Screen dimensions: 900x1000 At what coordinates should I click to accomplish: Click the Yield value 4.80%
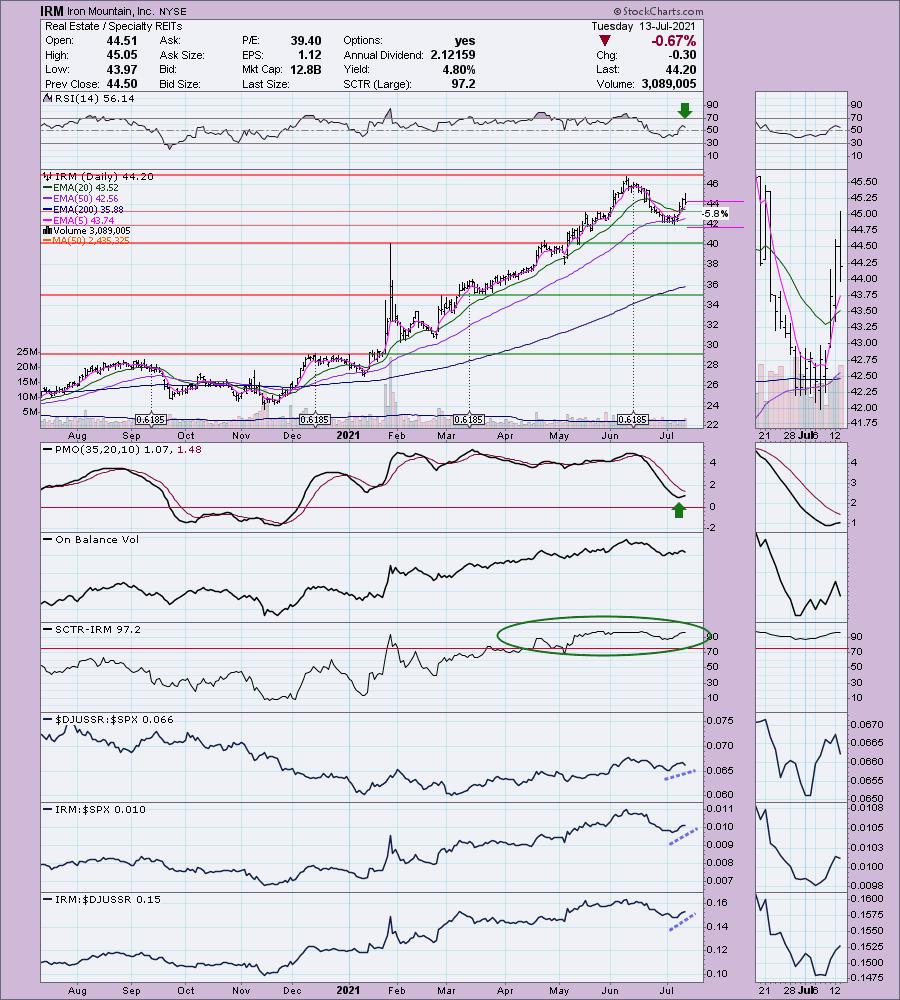(x=459, y=70)
